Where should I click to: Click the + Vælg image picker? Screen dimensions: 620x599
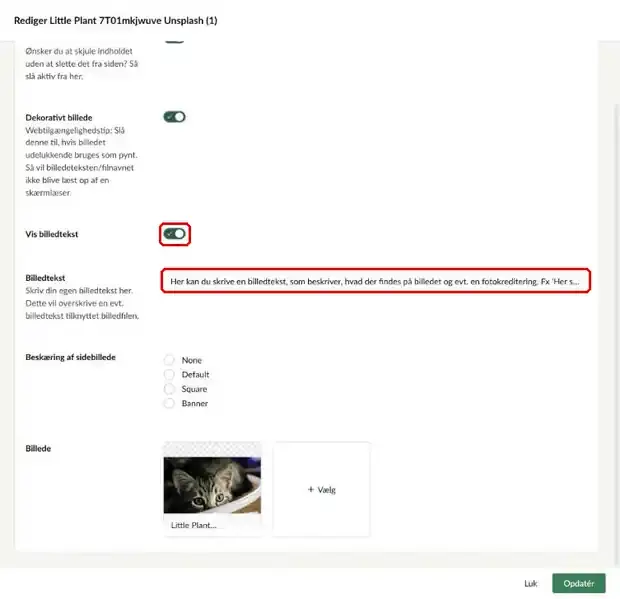(x=321, y=489)
